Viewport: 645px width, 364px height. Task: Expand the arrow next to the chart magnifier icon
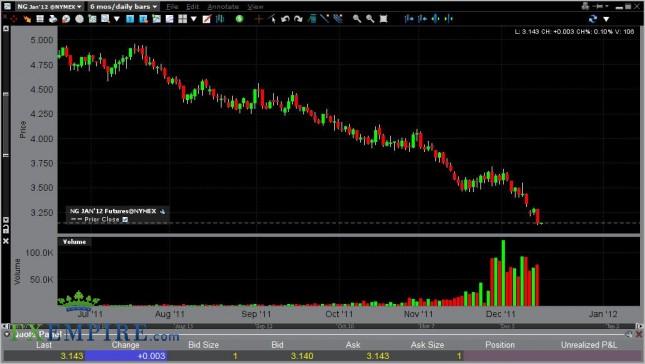117,19
